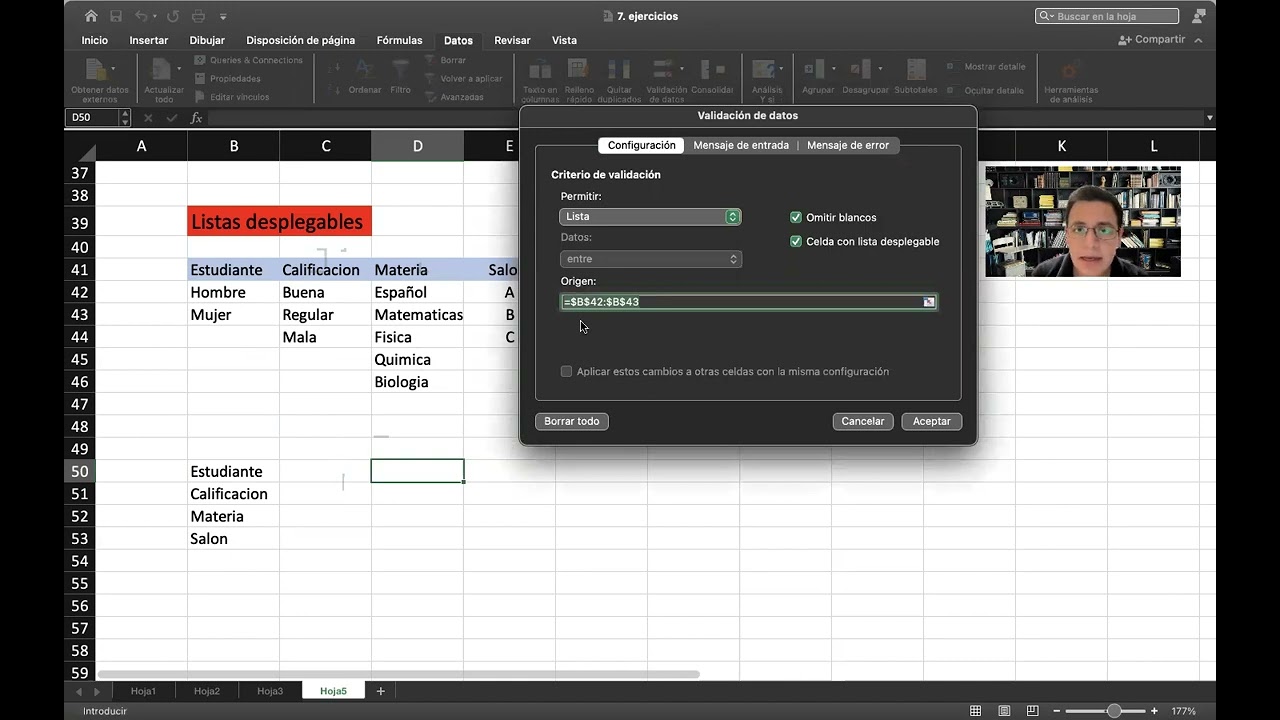Toggle Aplicar estos cambios checkbox
Screen dimensions: 1280x720
tap(566, 371)
